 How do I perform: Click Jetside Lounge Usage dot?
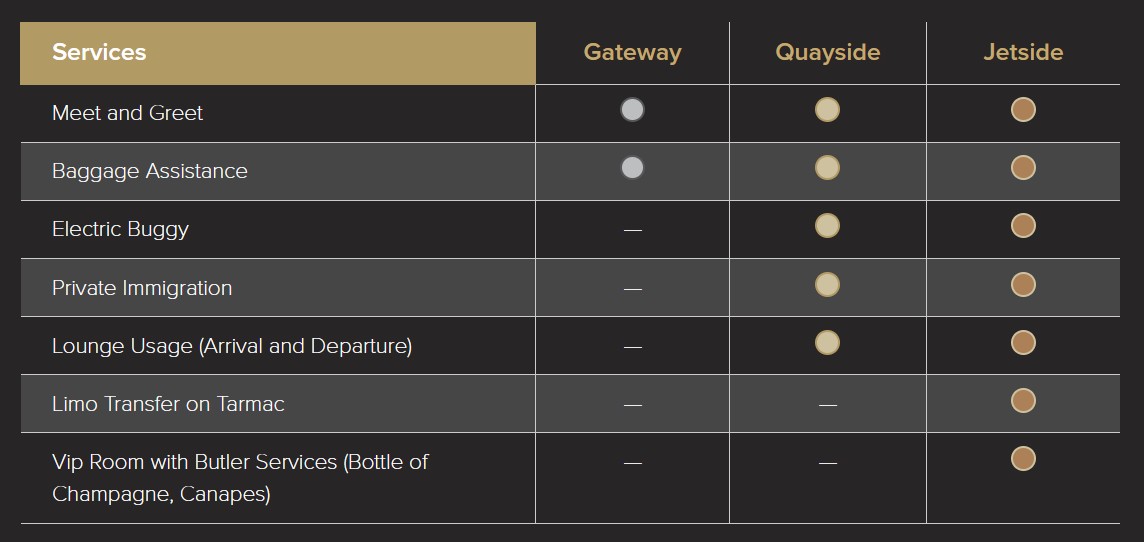pyautogui.click(x=1023, y=342)
